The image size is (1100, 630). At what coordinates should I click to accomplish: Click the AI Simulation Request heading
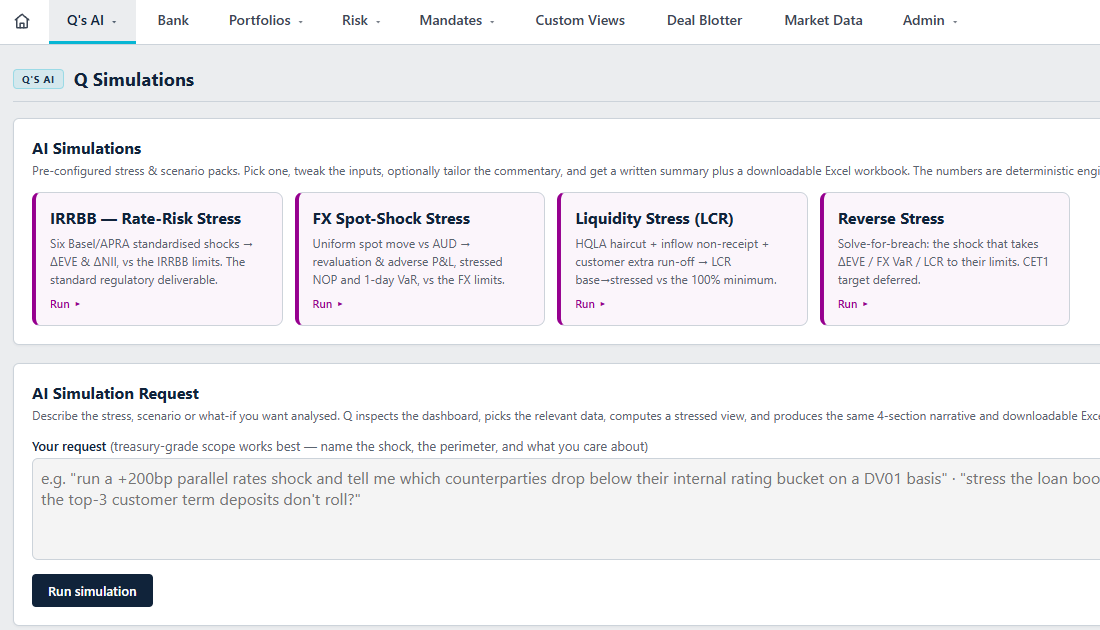point(115,394)
